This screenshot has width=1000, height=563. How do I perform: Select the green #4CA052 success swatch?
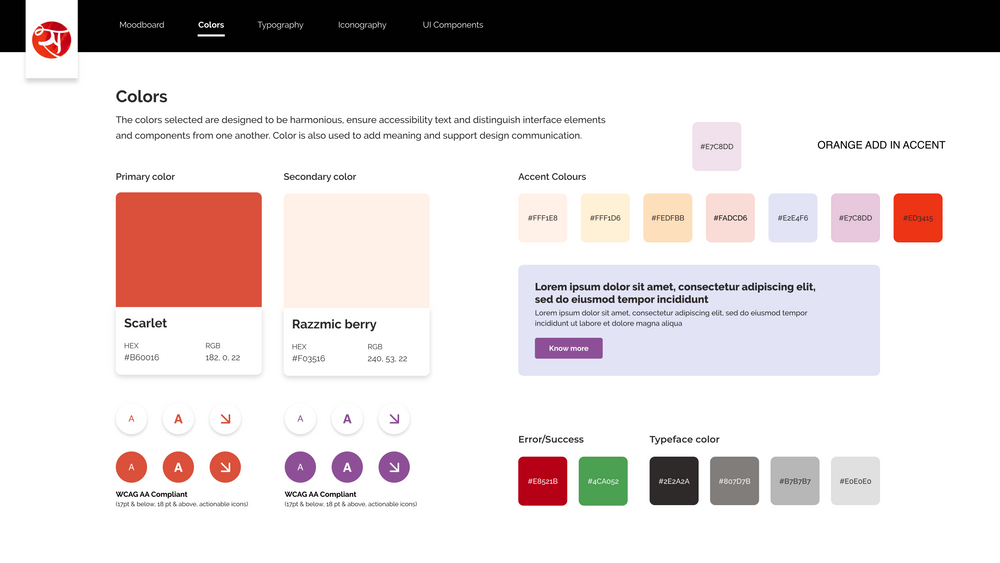pos(603,481)
